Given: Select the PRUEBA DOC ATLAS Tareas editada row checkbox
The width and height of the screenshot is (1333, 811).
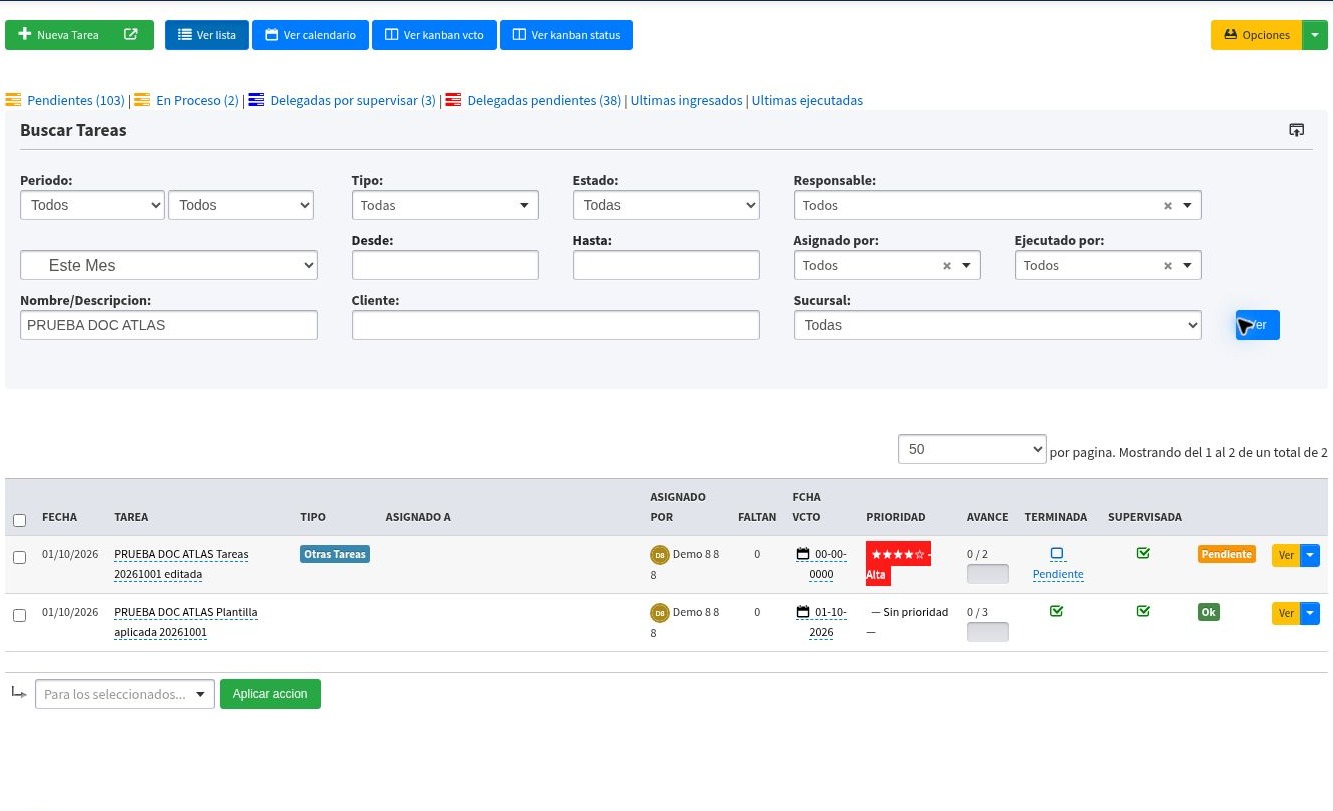Looking at the screenshot, I should point(19,557).
